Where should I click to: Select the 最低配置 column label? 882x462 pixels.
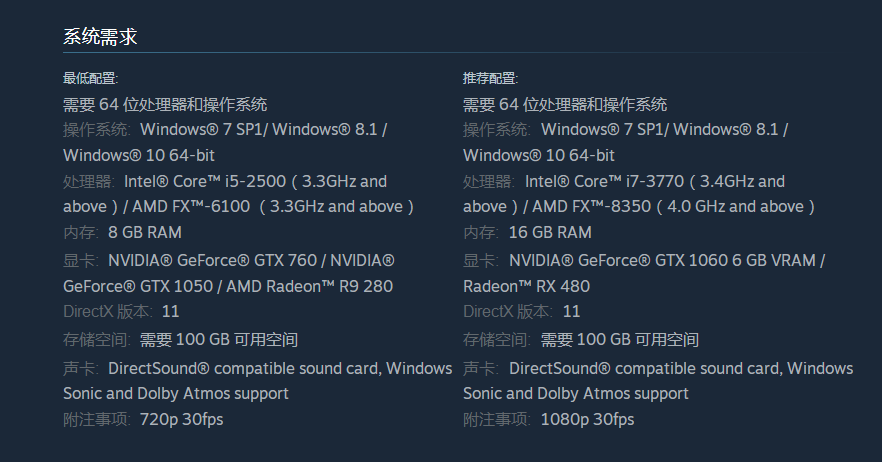click(91, 78)
